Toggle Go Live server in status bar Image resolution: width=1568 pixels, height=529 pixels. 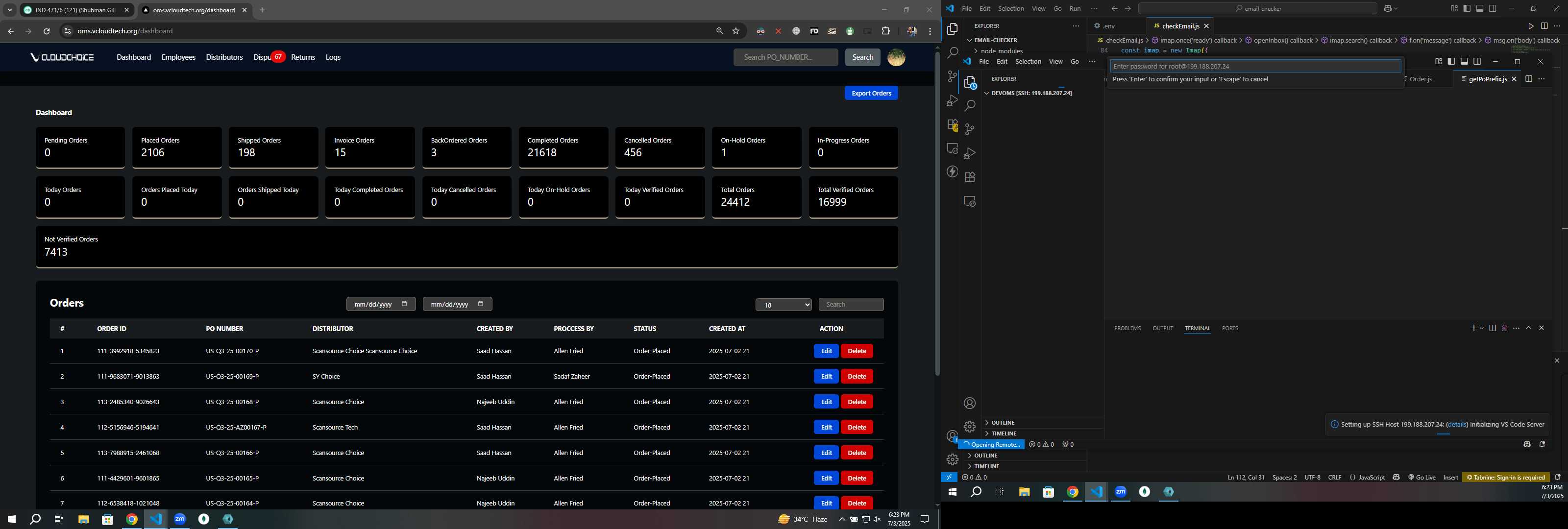click(1422, 477)
